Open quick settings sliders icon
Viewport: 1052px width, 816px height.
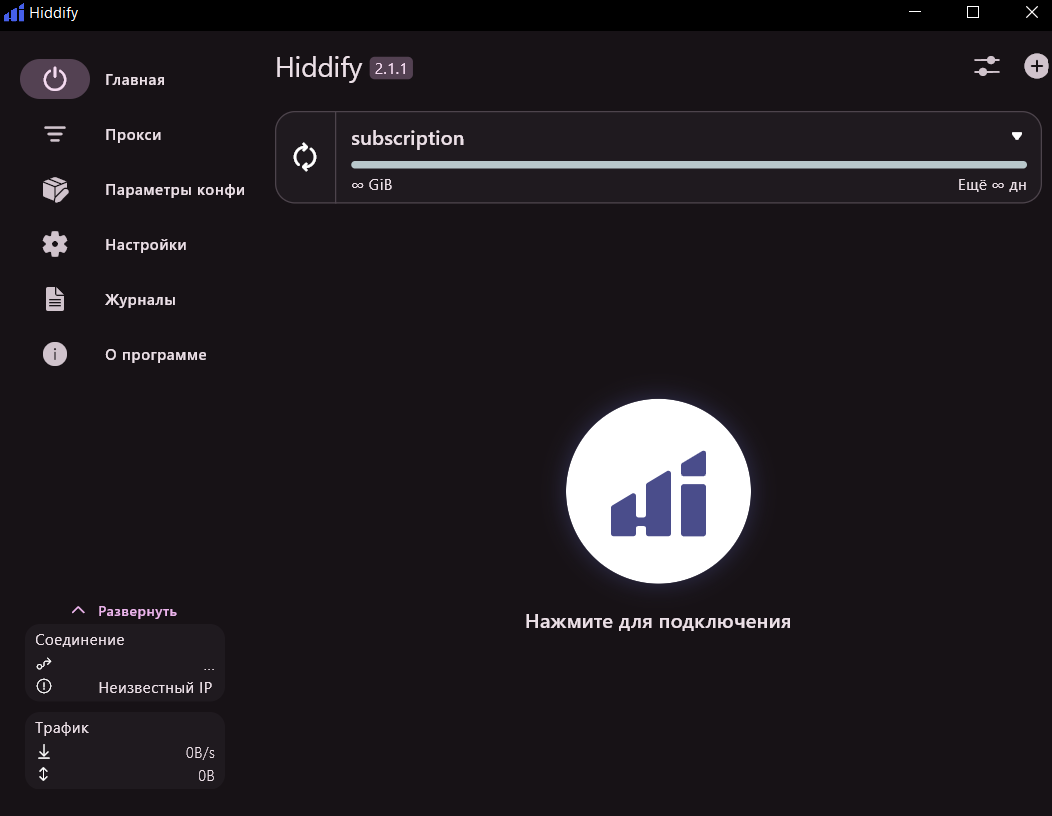(987, 66)
